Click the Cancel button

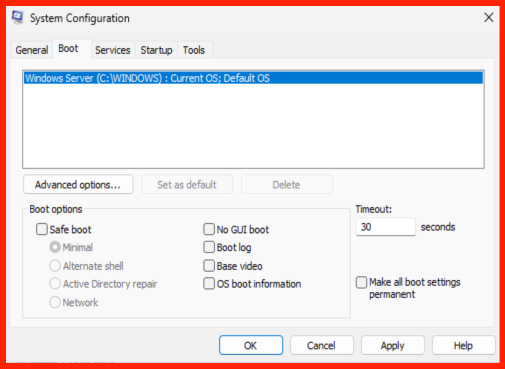pos(322,345)
